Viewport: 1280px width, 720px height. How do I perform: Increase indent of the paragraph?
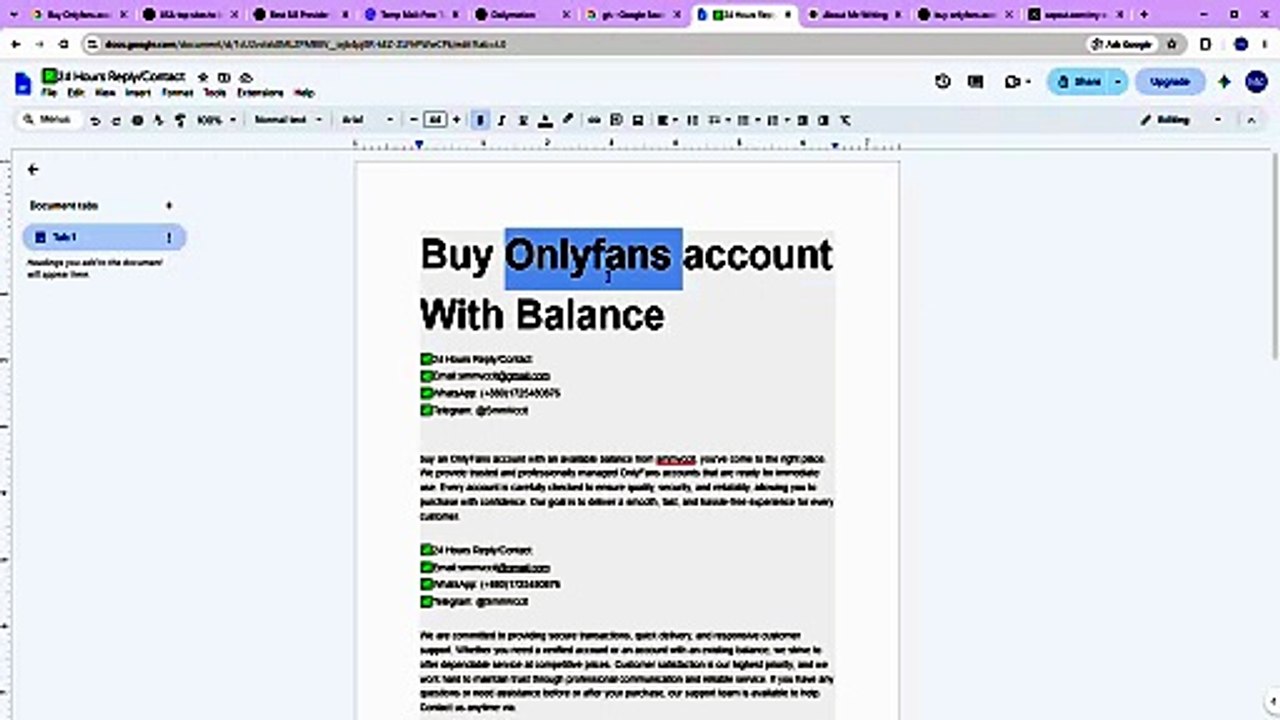823,120
